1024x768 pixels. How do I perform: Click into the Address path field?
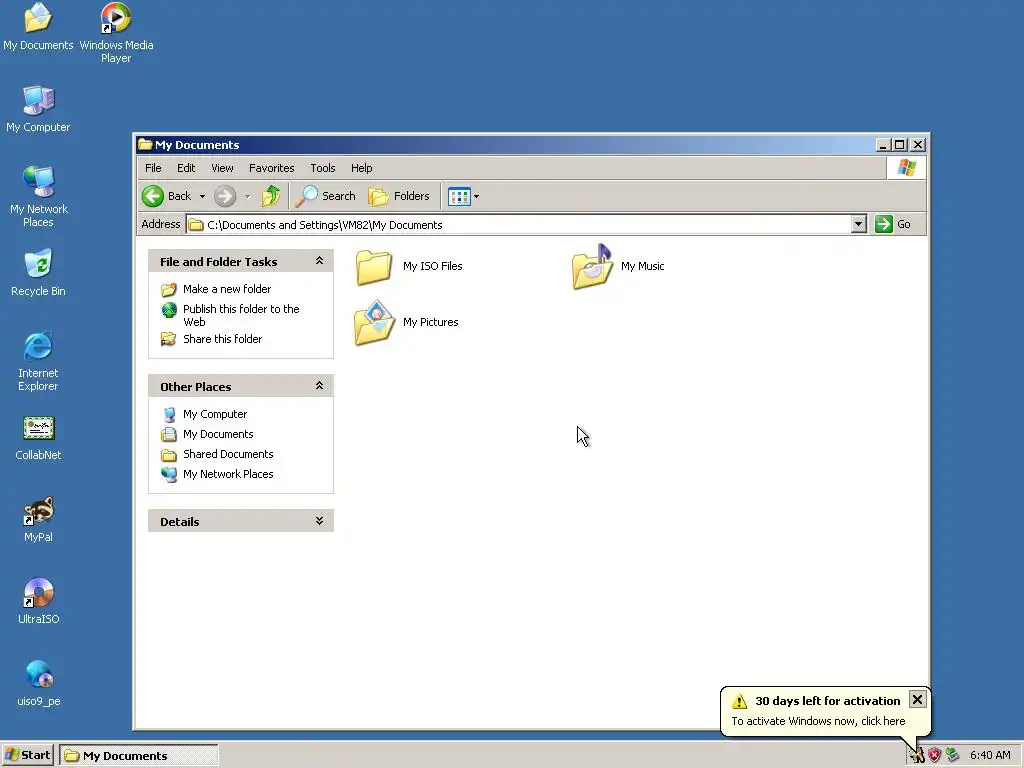pyautogui.click(x=518, y=225)
